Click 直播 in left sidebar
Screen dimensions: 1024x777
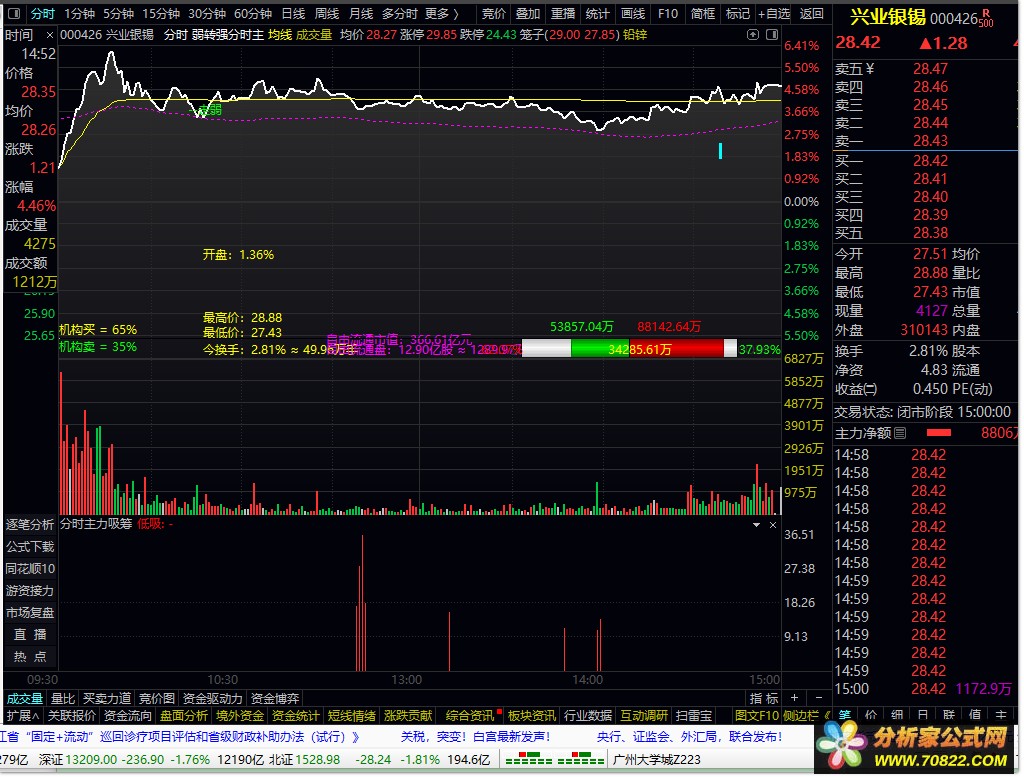[30, 635]
